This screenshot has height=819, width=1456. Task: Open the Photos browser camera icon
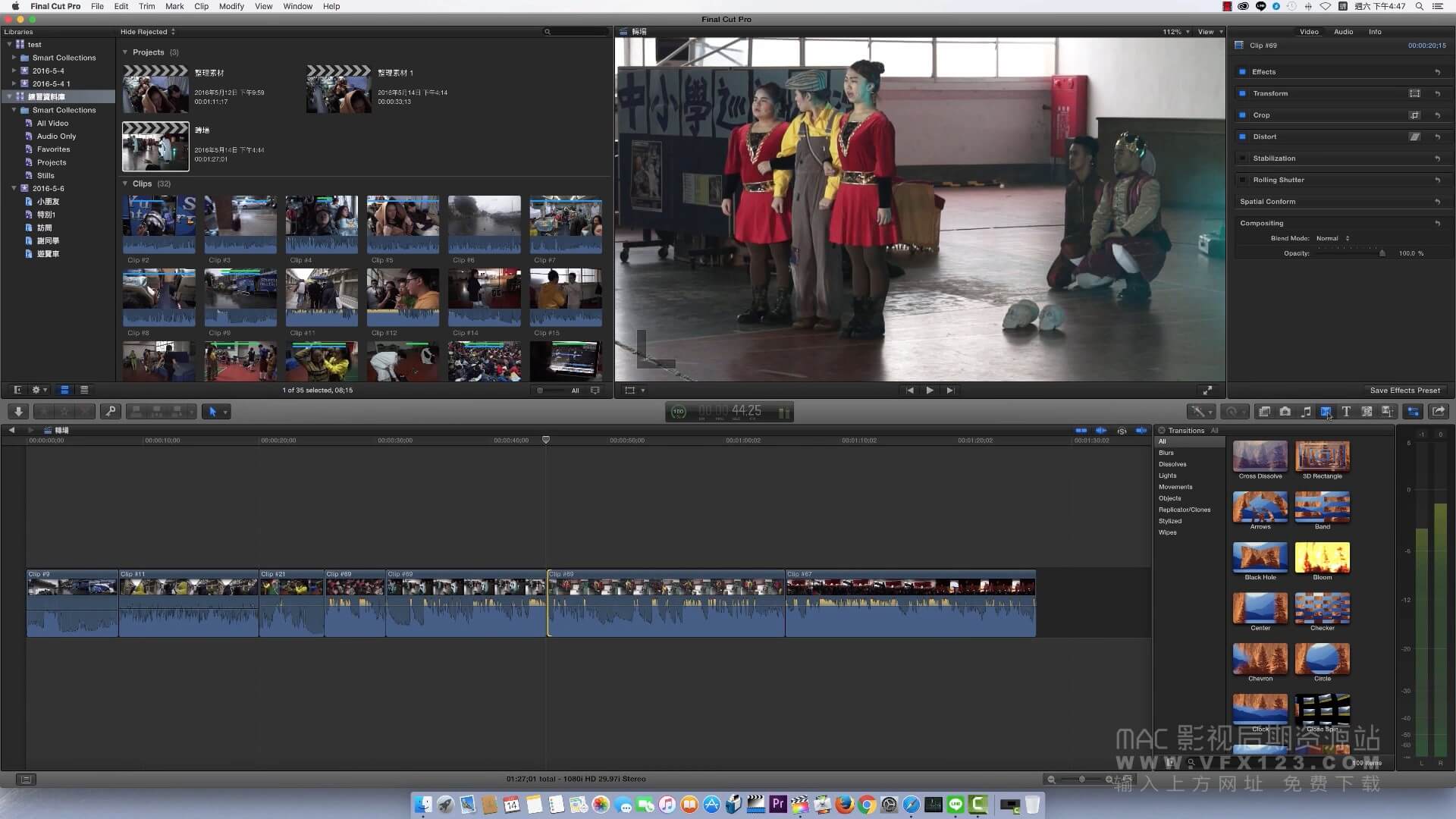pos(1285,411)
